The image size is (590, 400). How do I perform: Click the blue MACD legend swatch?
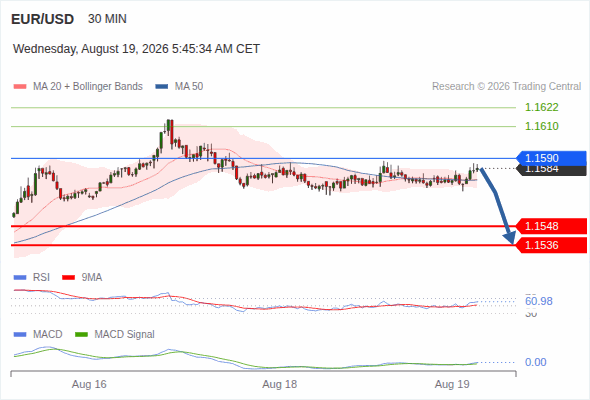pos(20,335)
